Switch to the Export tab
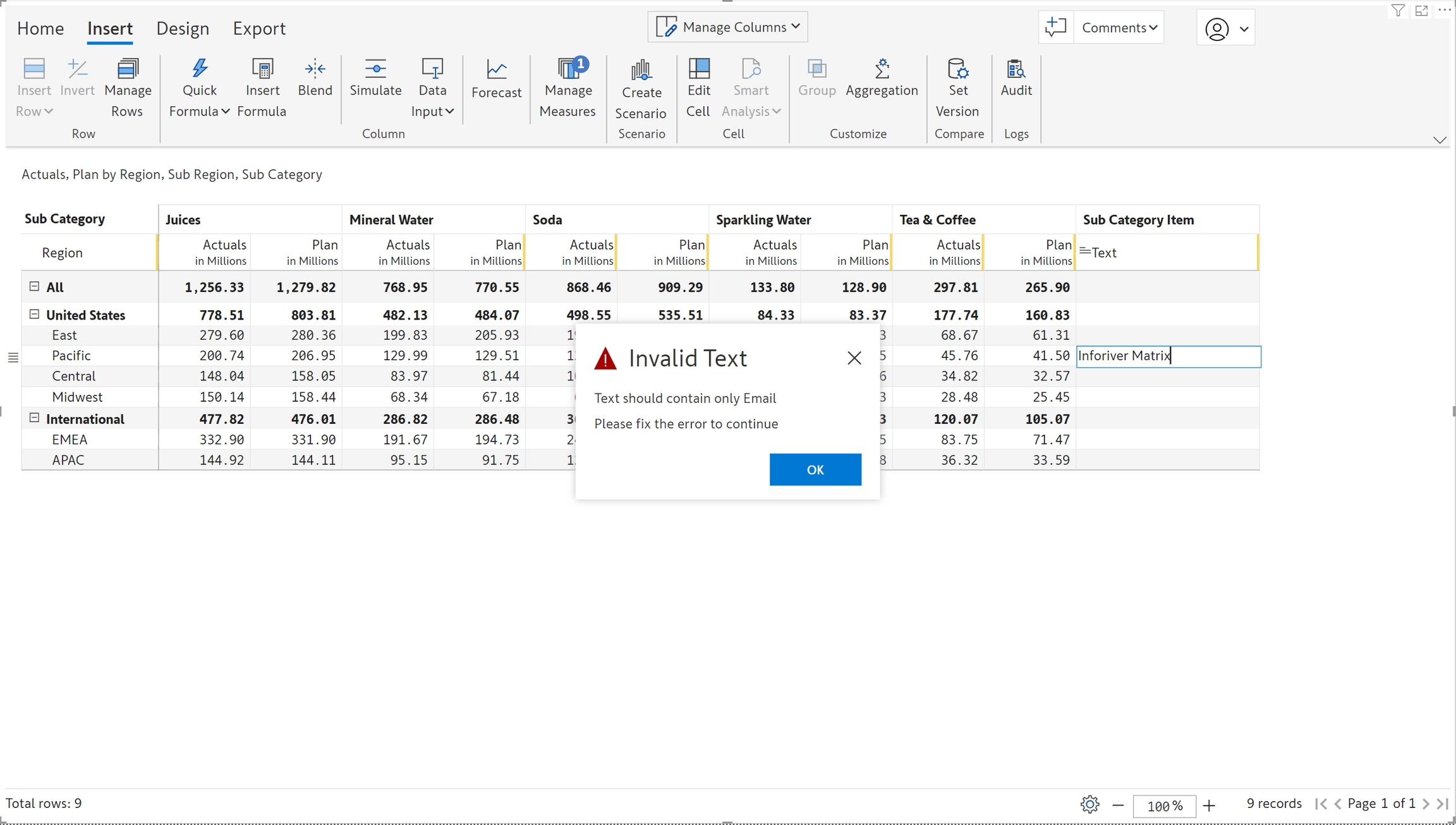1456x825 pixels. (x=259, y=28)
